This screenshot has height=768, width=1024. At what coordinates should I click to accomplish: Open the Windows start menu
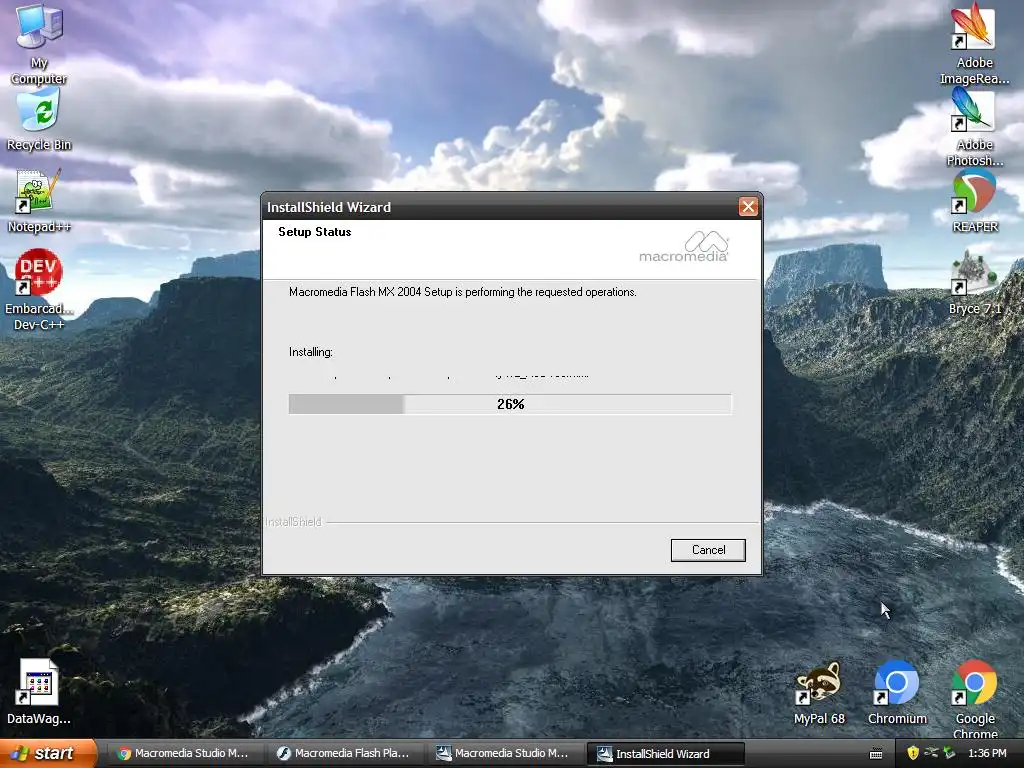(47, 753)
